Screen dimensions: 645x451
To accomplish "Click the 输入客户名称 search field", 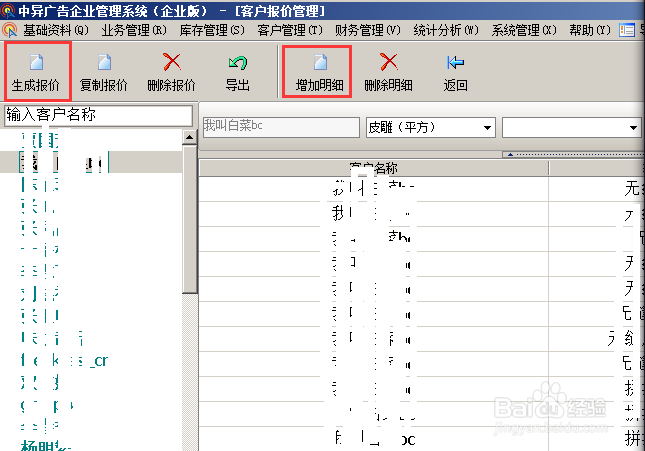I will (98, 115).
